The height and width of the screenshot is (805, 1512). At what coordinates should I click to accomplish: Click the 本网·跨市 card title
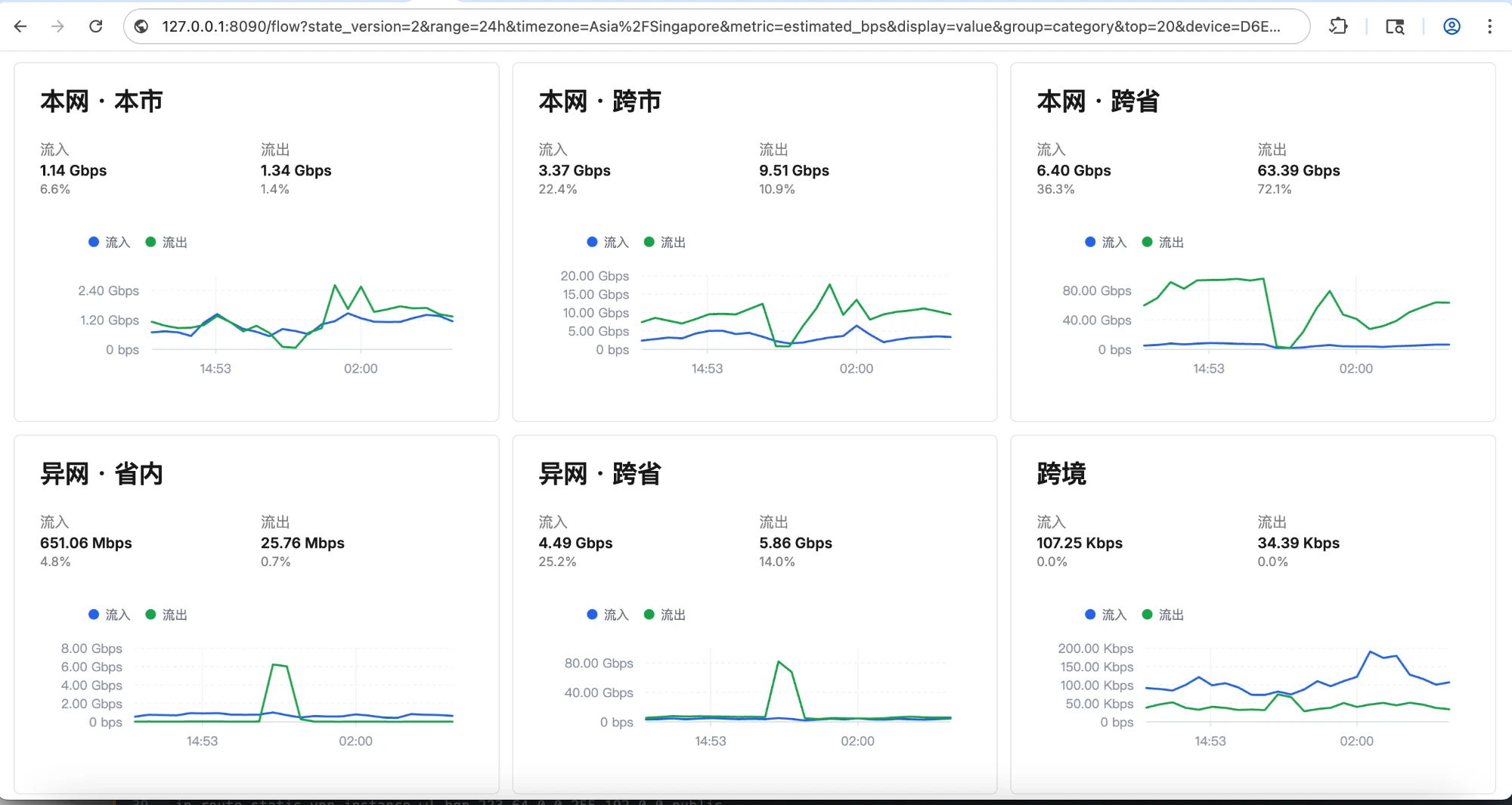coord(600,101)
